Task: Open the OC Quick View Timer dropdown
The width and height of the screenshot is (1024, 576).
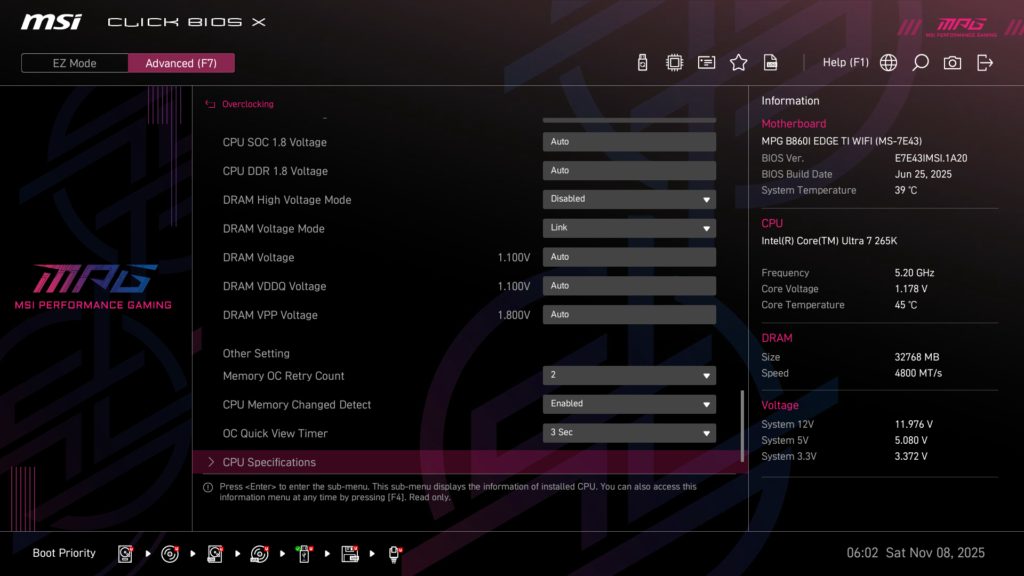Action: (628, 433)
